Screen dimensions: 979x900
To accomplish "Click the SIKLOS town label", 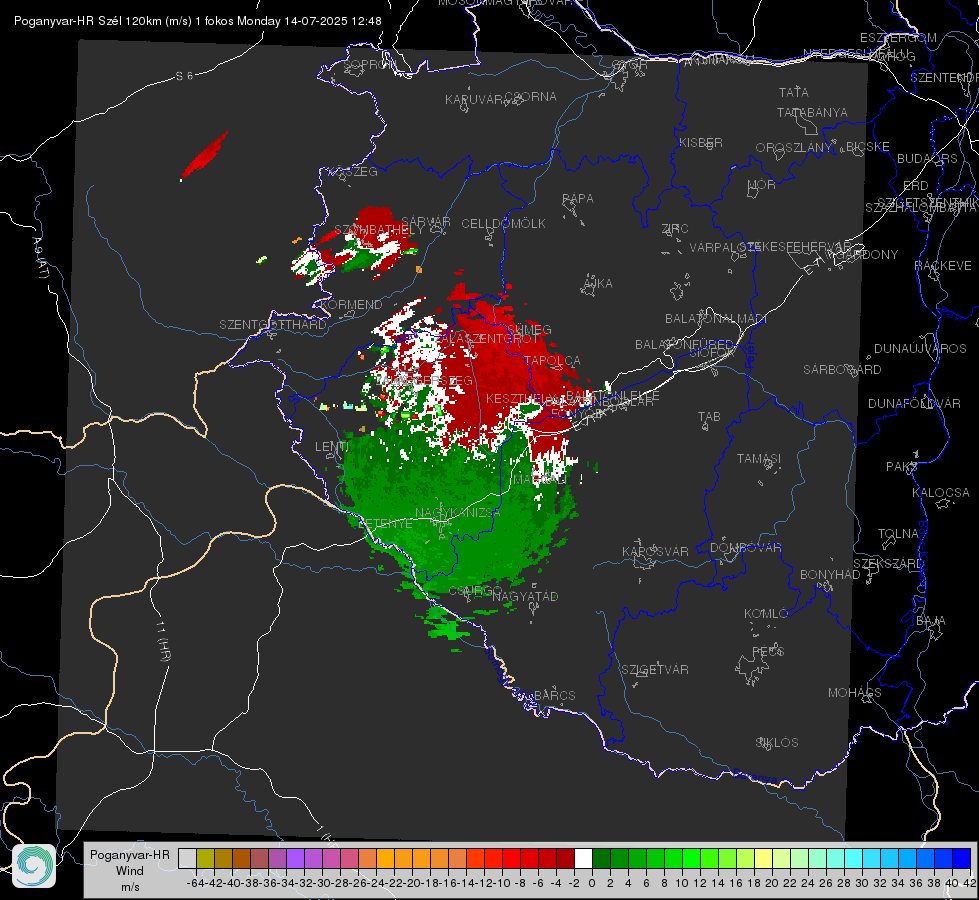I will [777, 743].
